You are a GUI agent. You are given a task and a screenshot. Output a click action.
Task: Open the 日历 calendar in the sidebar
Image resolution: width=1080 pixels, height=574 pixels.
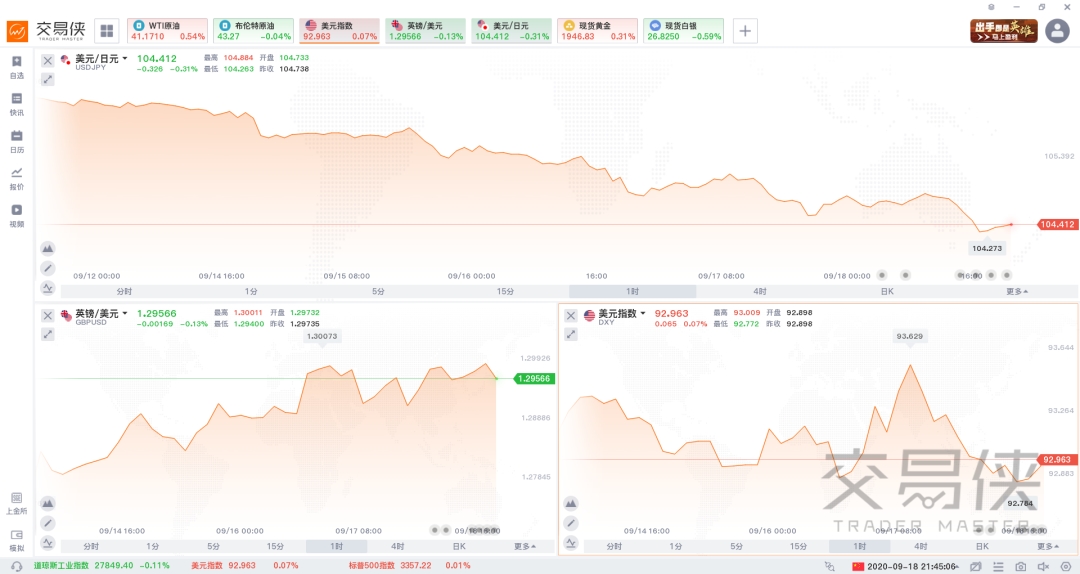(x=16, y=140)
